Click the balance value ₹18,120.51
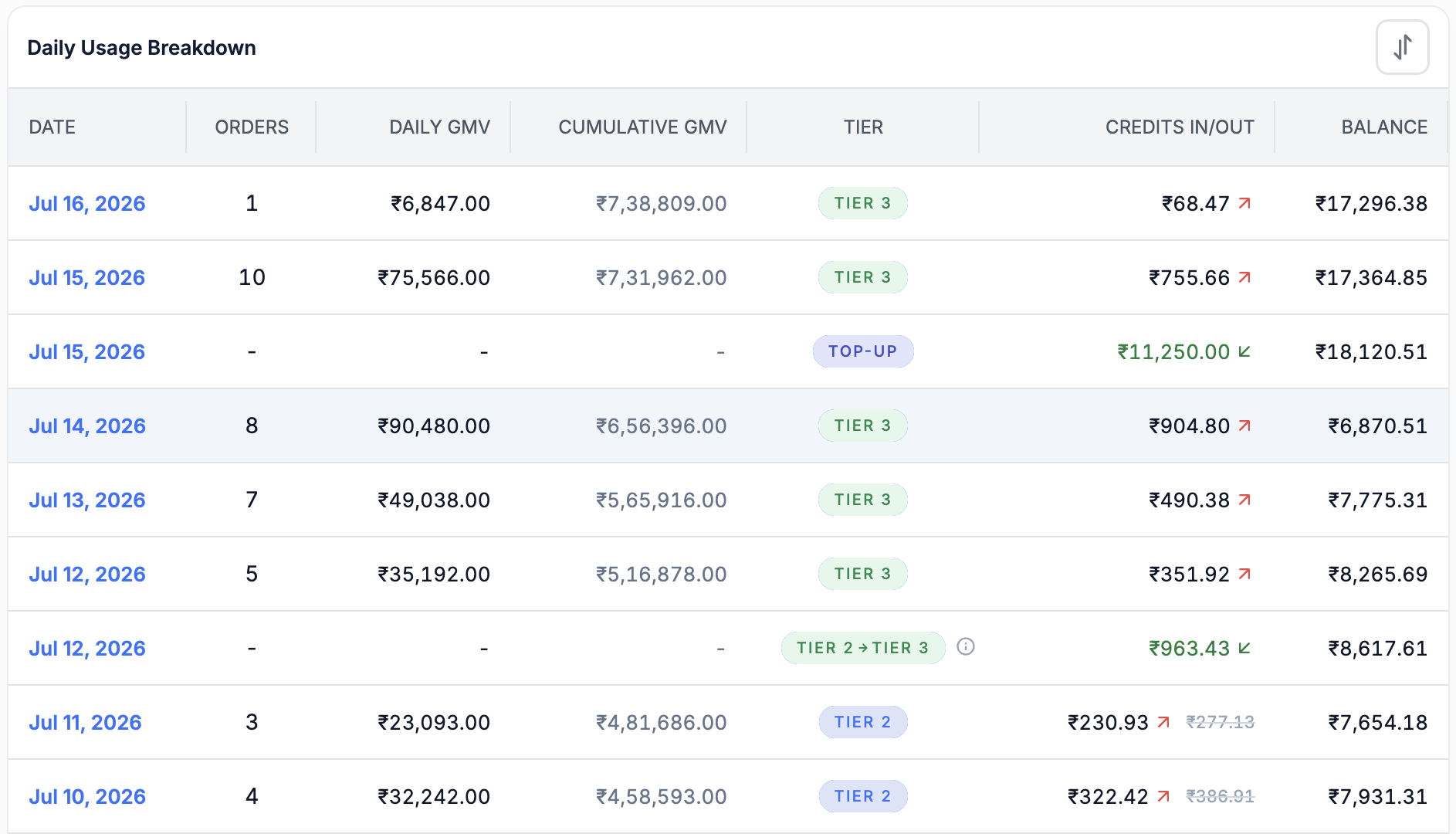This screenshot has height=834, width=1456. point(1371,352)
